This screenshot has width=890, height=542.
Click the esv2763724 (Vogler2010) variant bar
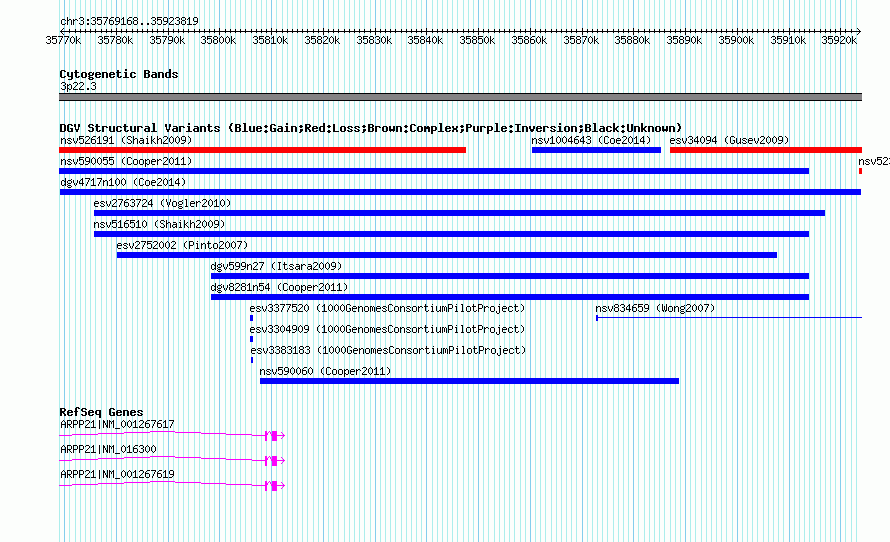459,213
